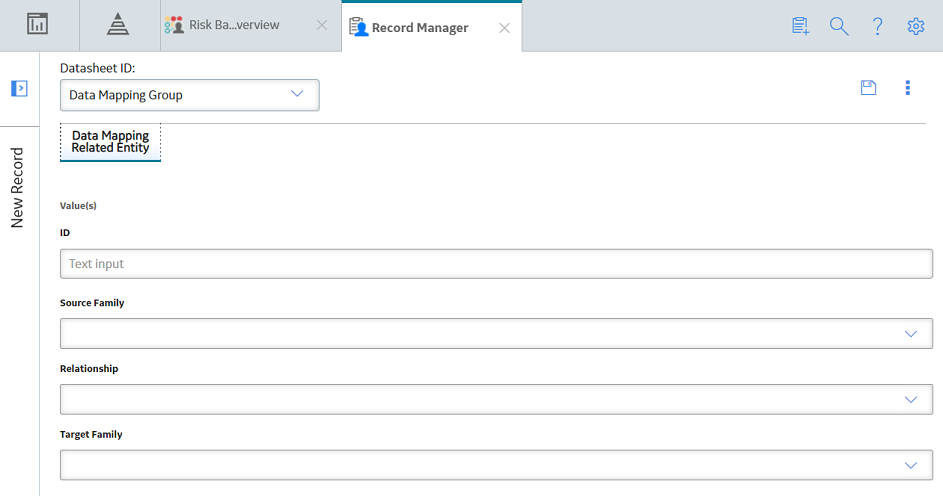943x496 pixels.
Task: Save the record with disk icon
Action: [868, 88]
